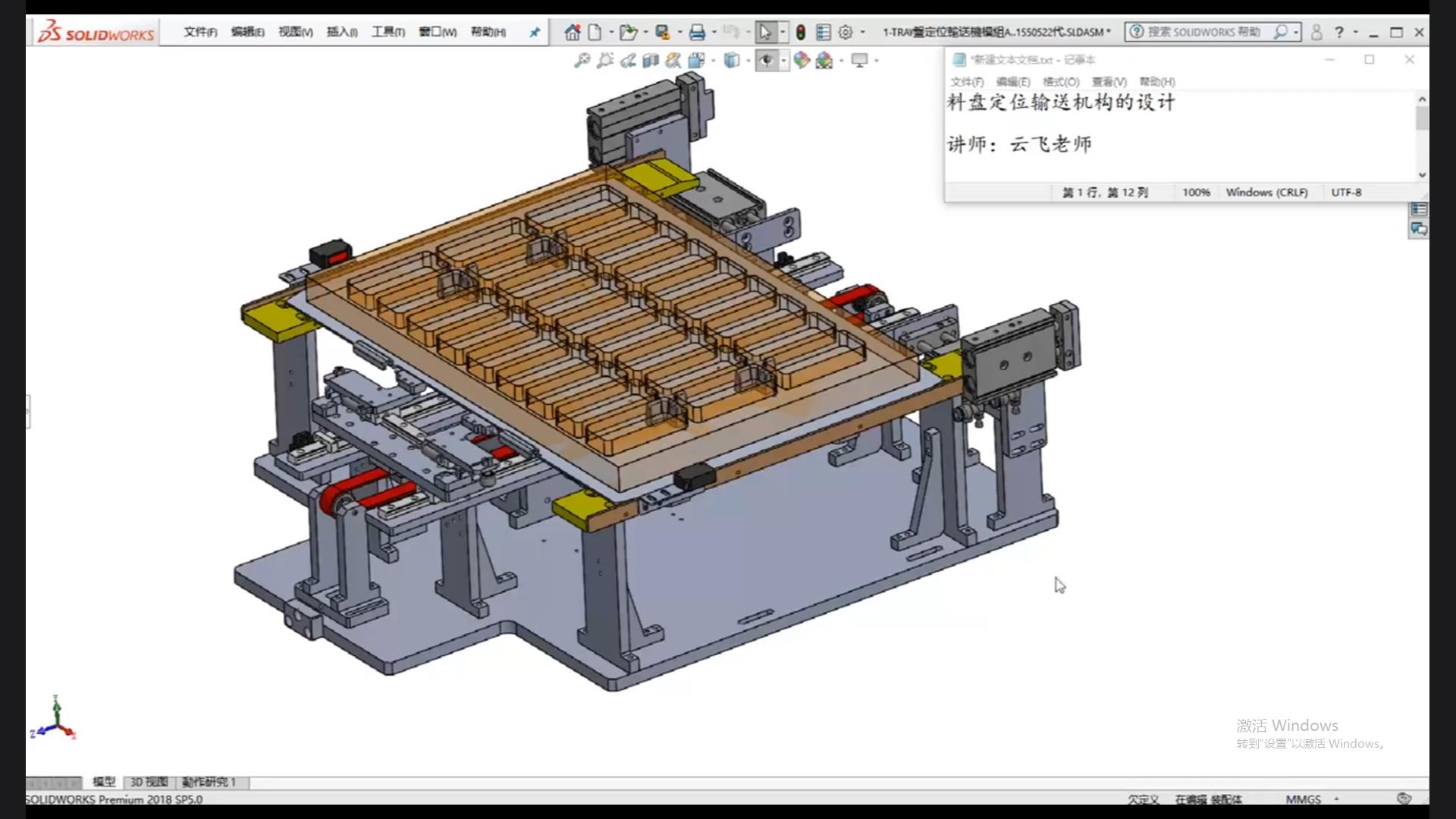The width and height of the screenshot is (1456, 819).
Task: Create a new document
Action: coord(595,32)
